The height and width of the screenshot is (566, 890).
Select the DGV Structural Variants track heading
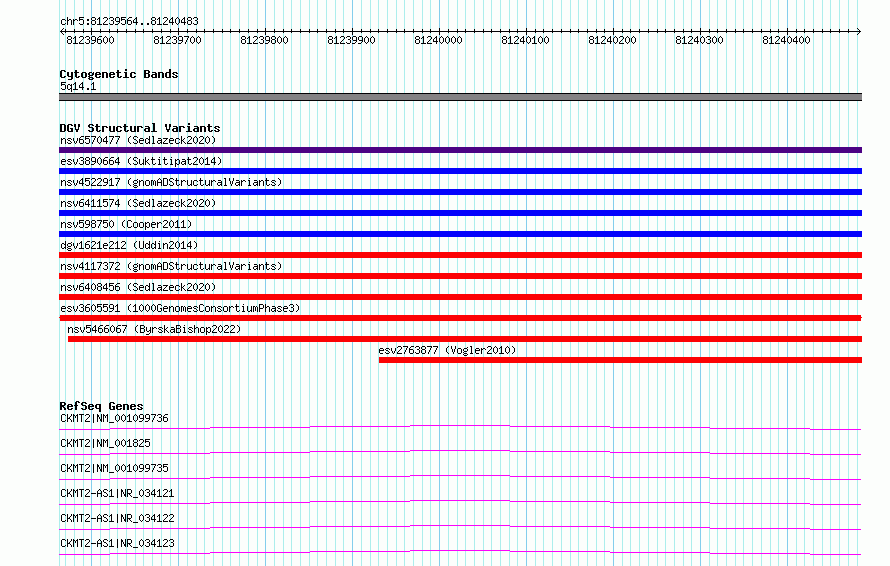pyautogui.click(x=140, y=128)
